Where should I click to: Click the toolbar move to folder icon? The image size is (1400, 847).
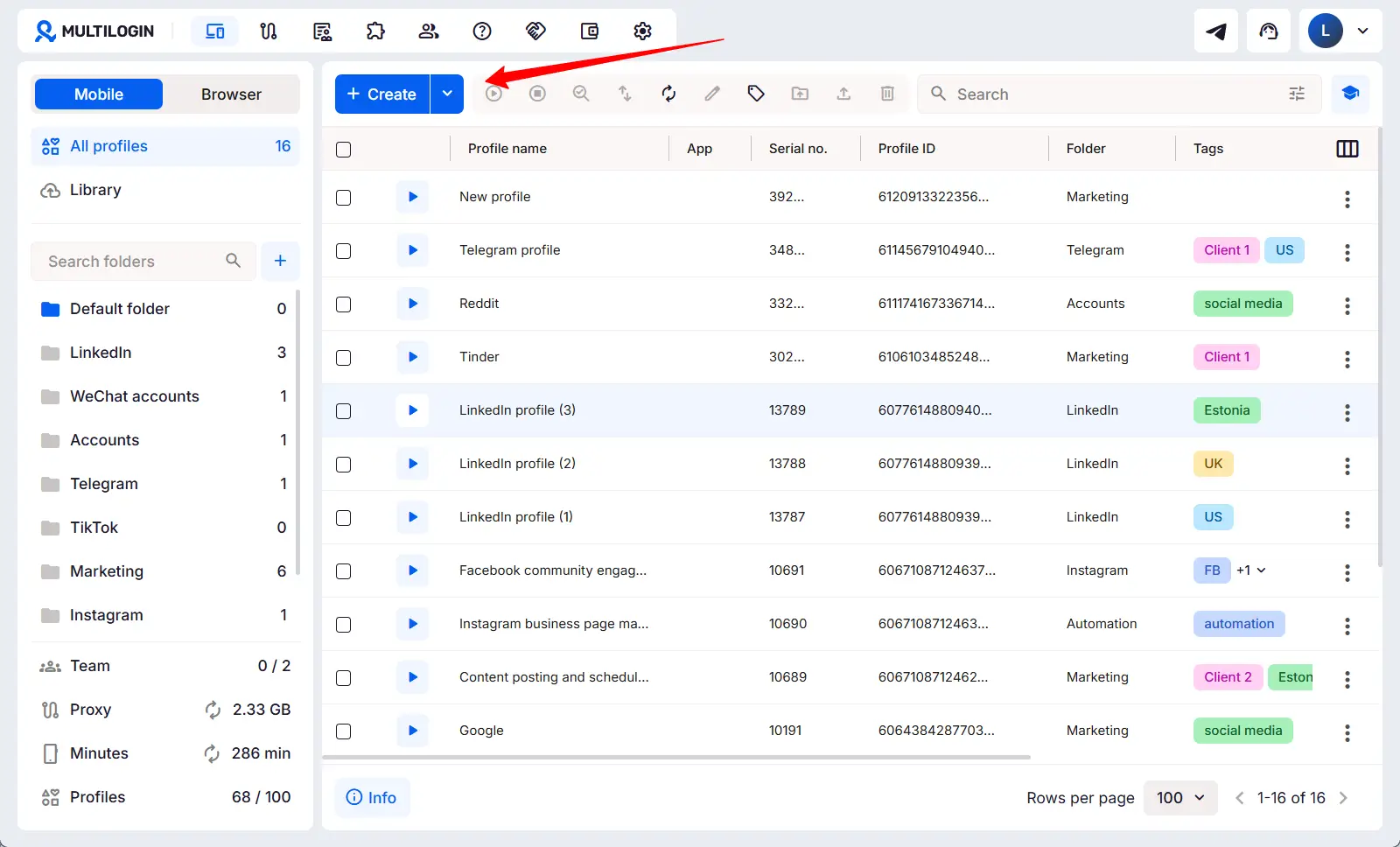coord(800,94)
